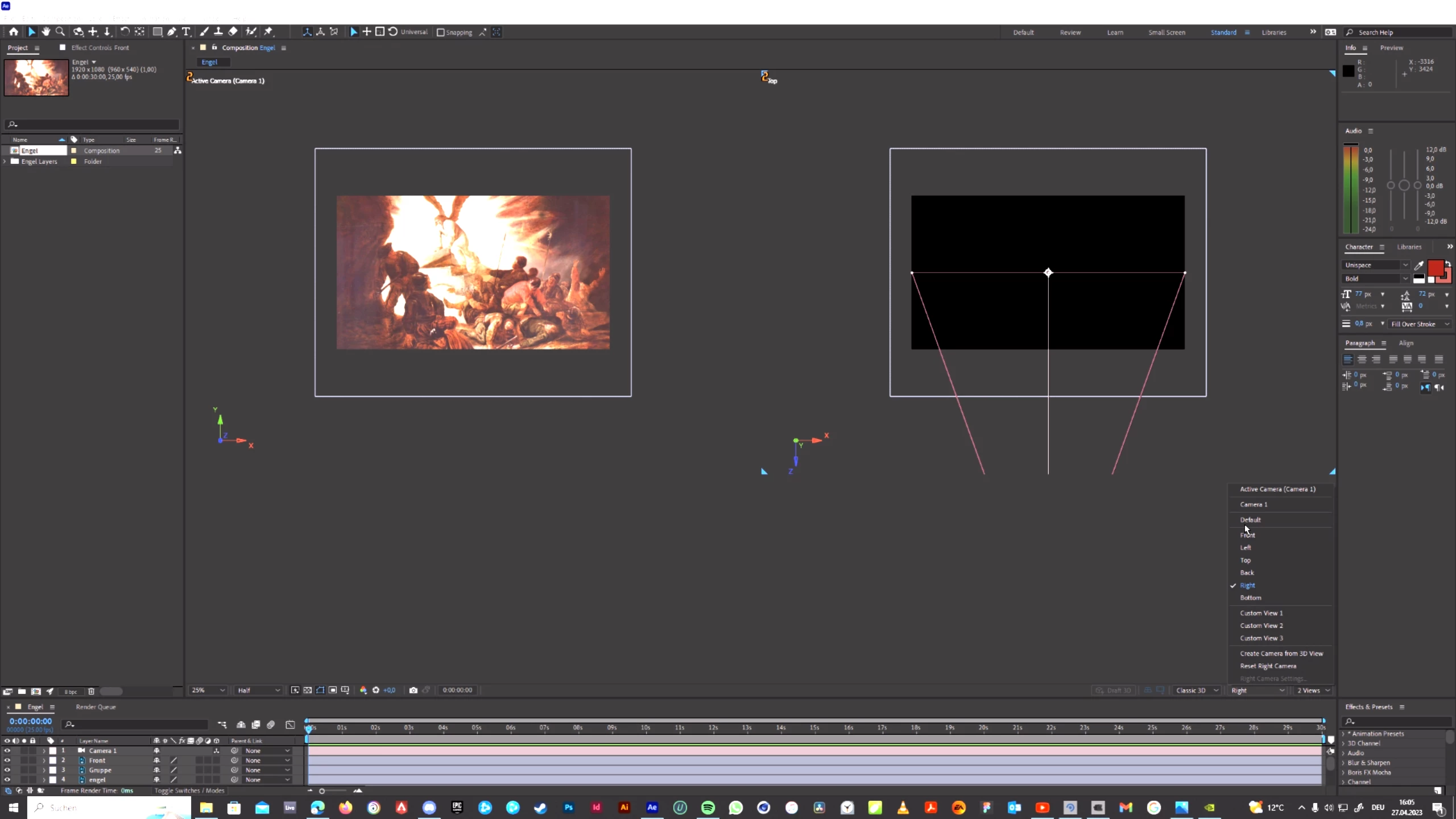Expand the Front layer properties
Image resolution: width=1456 pixels, height=819 pixels.
[x=44, y=760]
